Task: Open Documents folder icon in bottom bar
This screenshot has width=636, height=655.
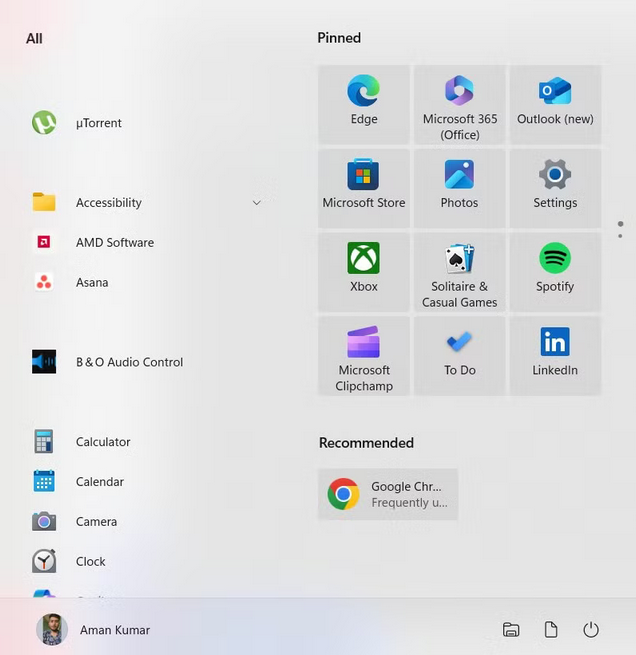Action: 551,630
